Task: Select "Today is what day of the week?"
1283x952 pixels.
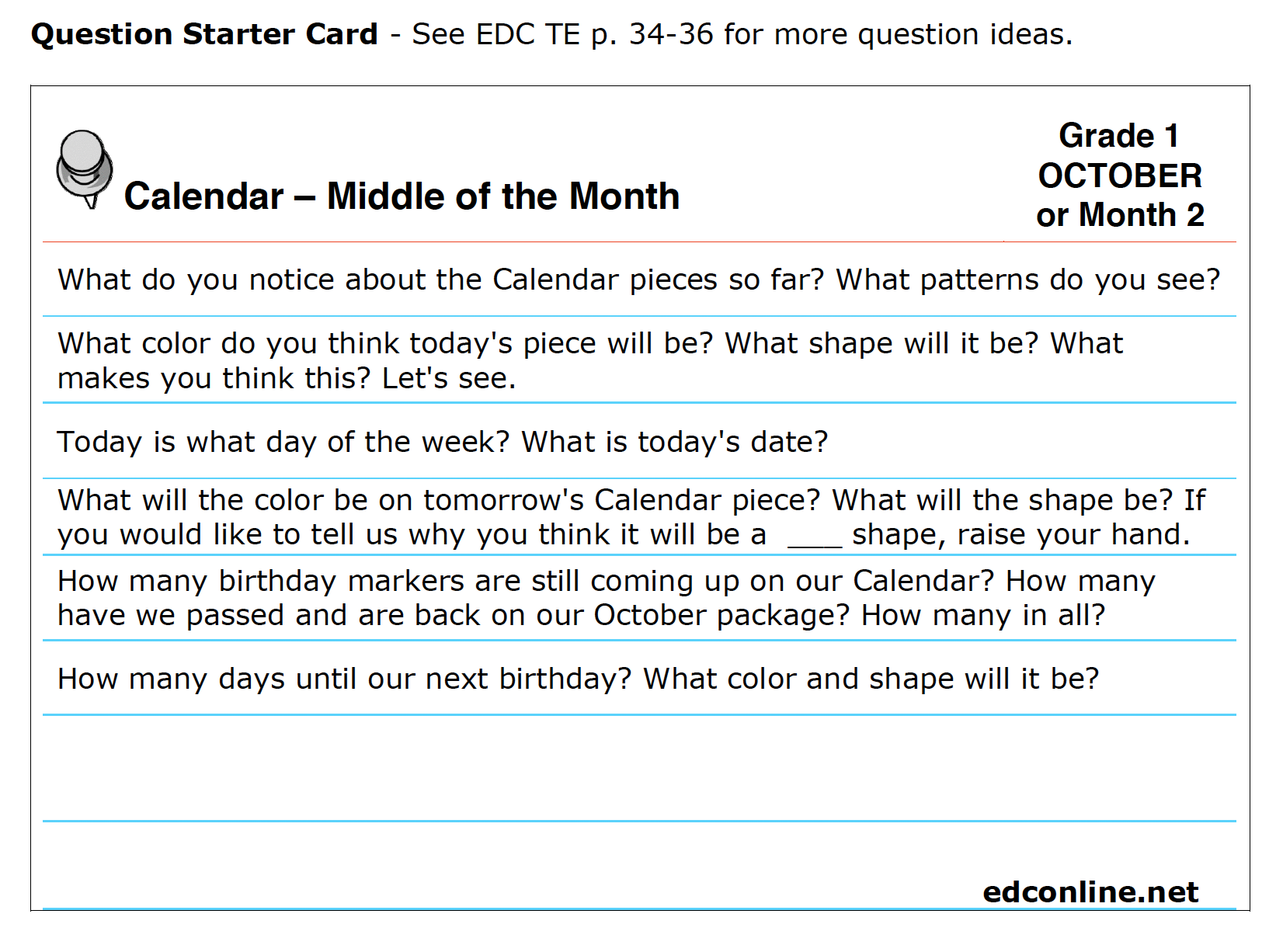Action: 283,442
